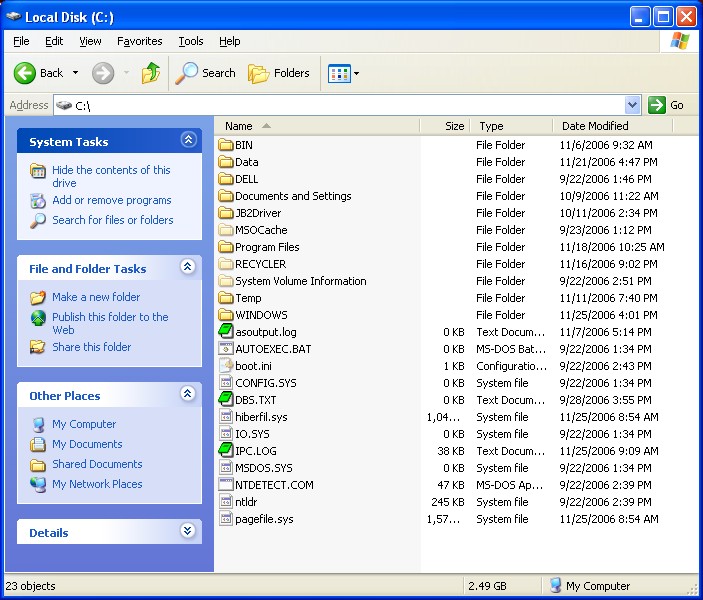Open the Back history dropdown arrow
The image size is (703, 600).
[75, 73]
